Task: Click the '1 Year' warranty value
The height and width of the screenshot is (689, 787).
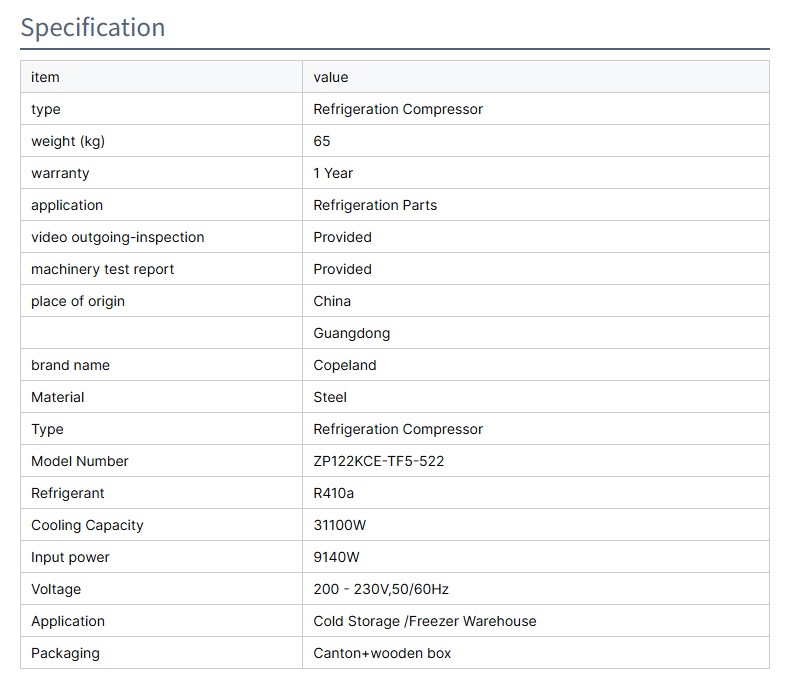Action: point(333,173)
